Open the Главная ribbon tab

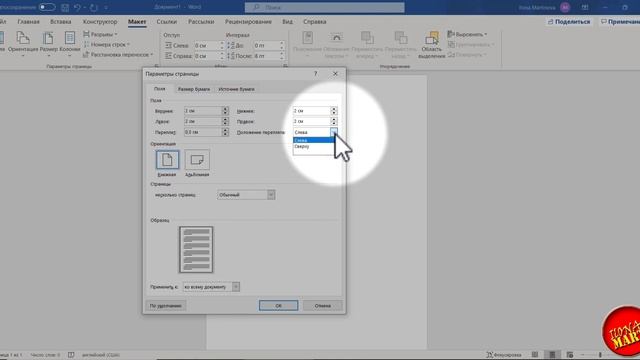(x=29, y=22)
